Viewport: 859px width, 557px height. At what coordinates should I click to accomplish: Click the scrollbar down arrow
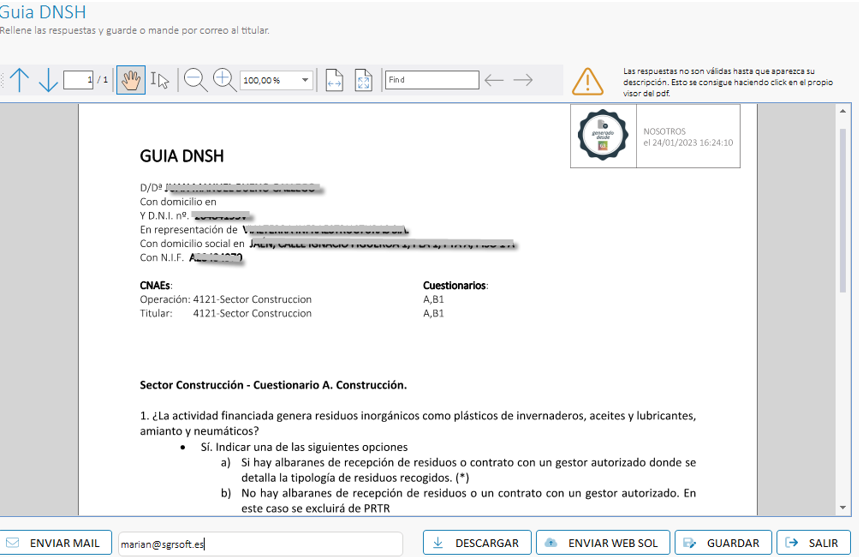pyautogui.click(x=843, y=508)
